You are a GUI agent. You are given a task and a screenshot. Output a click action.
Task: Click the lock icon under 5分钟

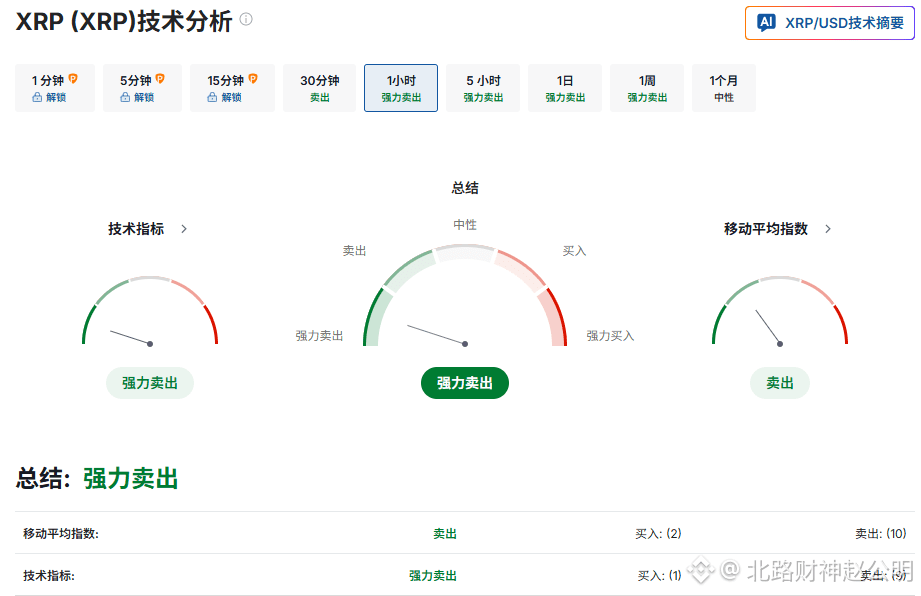point(125,97)
